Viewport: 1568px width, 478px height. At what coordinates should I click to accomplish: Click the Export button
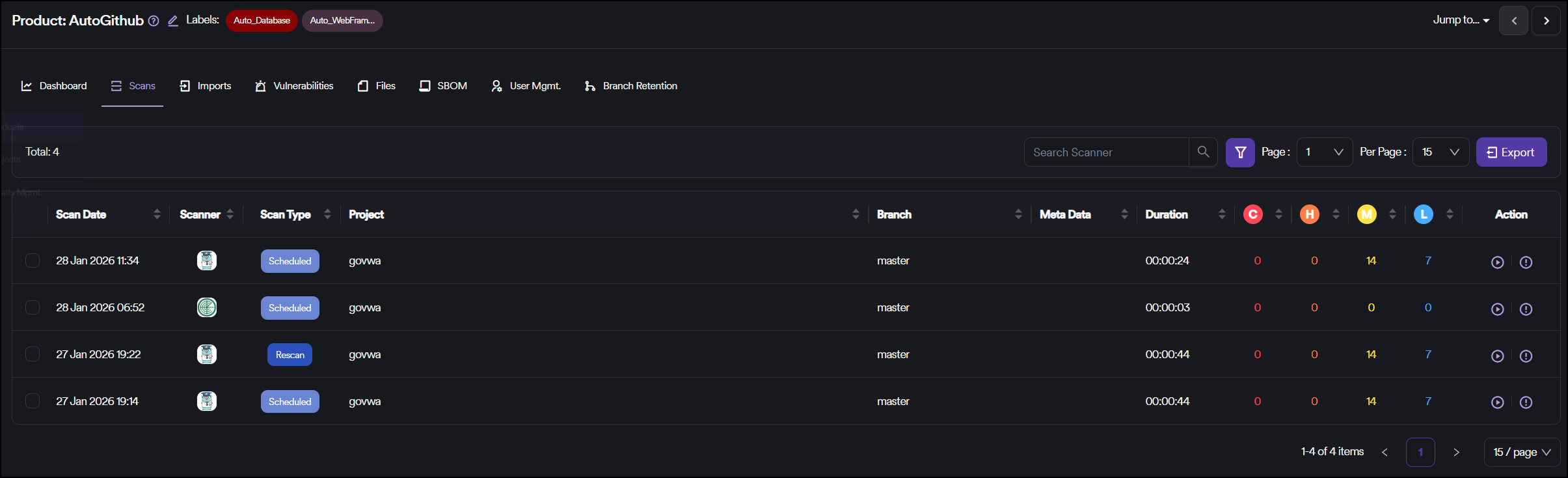click(x=1511, y=152)
